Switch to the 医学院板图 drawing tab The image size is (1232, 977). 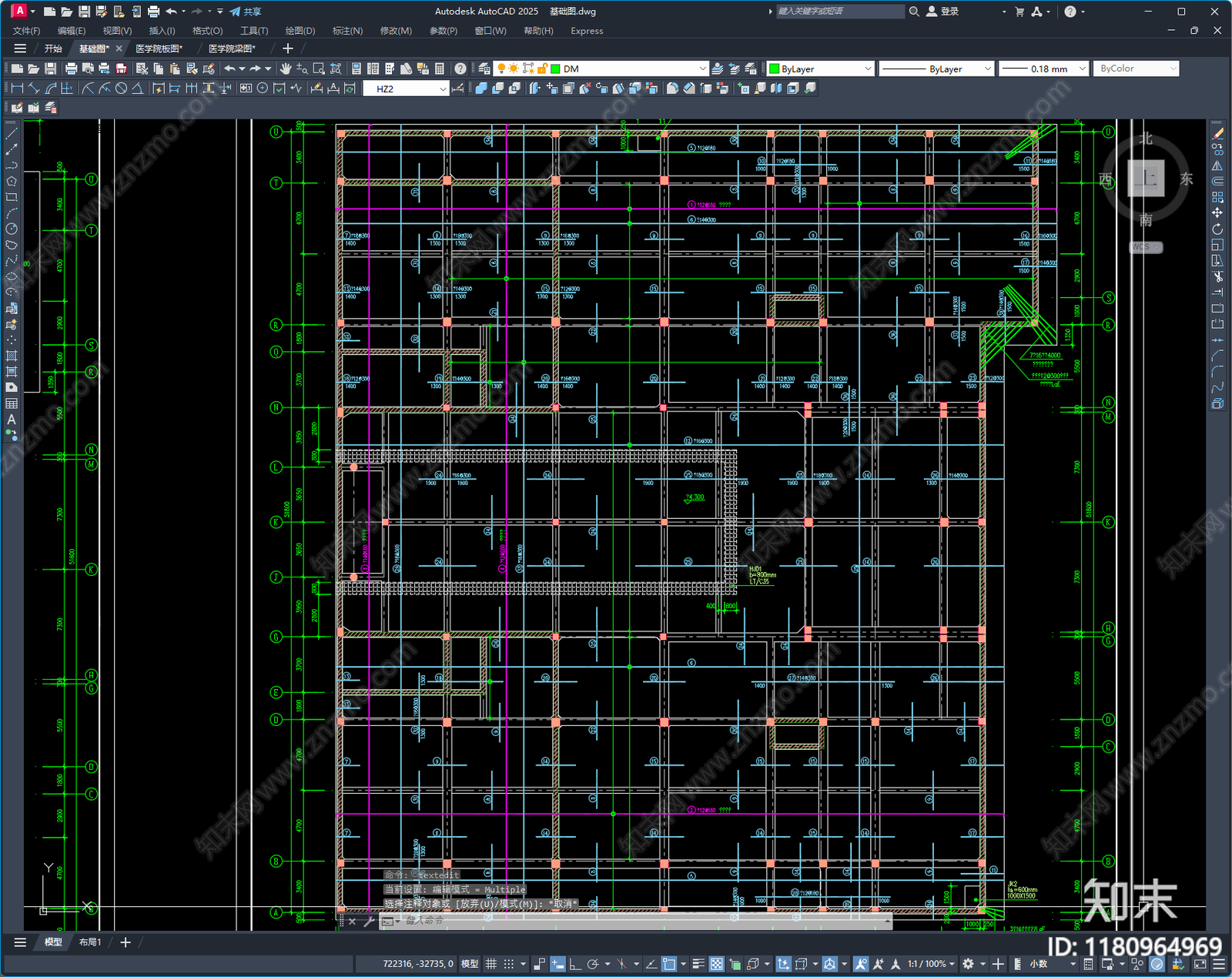(x=159, y=49)
